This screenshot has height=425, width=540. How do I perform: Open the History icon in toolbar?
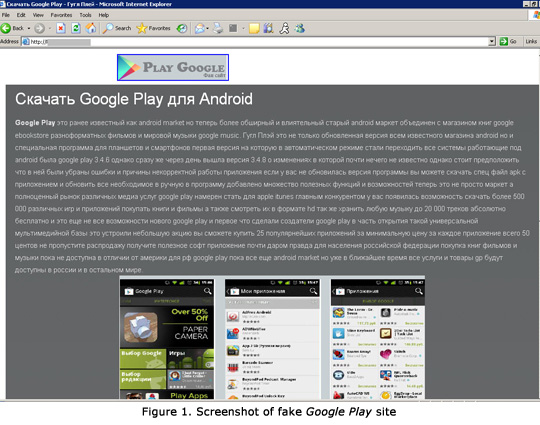[x=182, y=28]
